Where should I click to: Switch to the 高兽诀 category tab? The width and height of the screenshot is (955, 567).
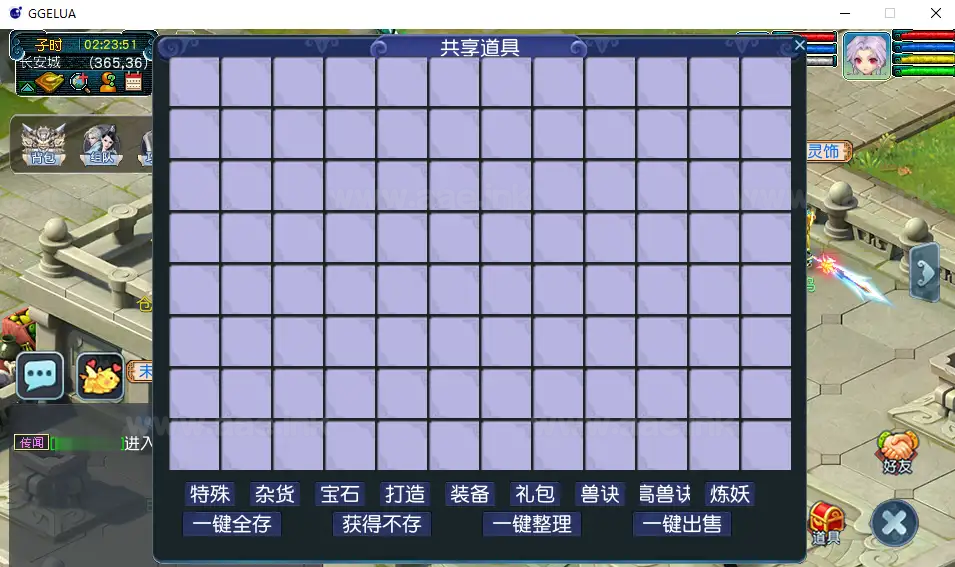664,494
